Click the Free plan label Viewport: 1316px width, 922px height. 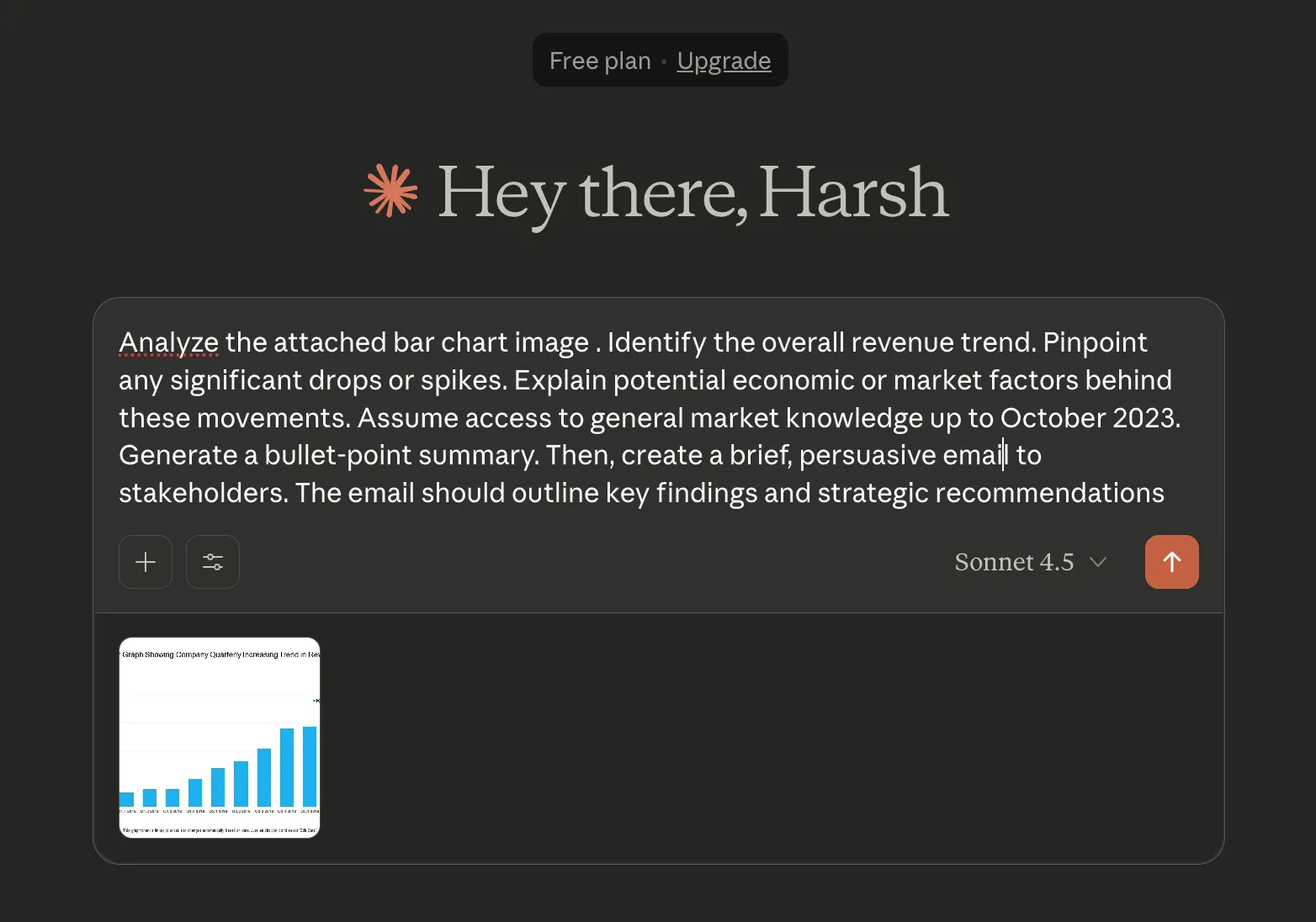pos(600,61)
